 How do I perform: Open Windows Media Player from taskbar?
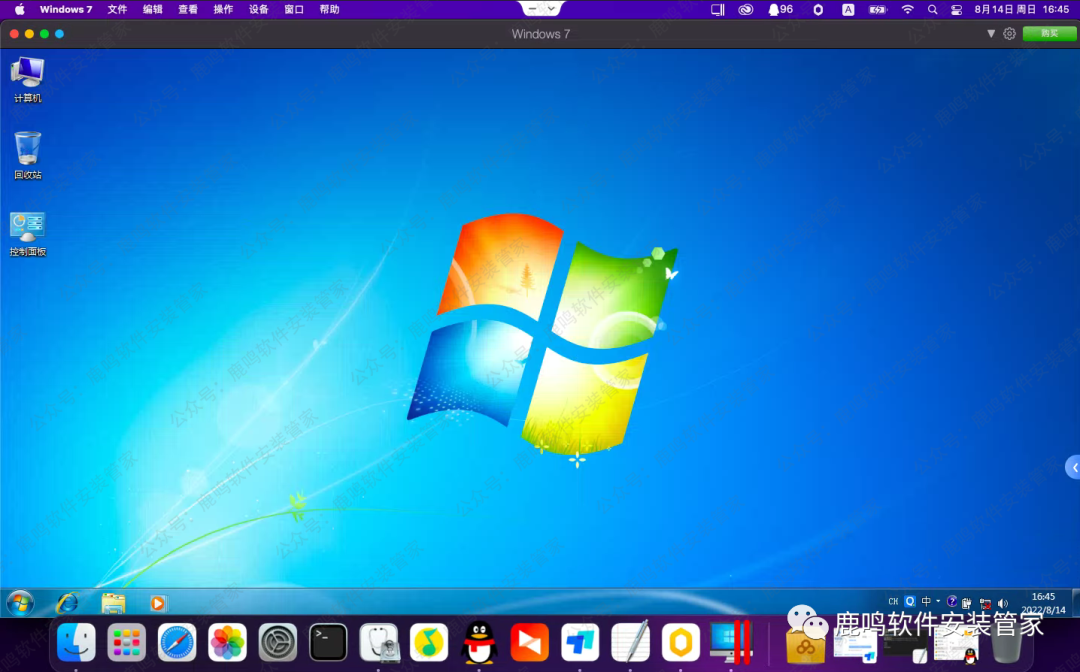tap(157, 602)
